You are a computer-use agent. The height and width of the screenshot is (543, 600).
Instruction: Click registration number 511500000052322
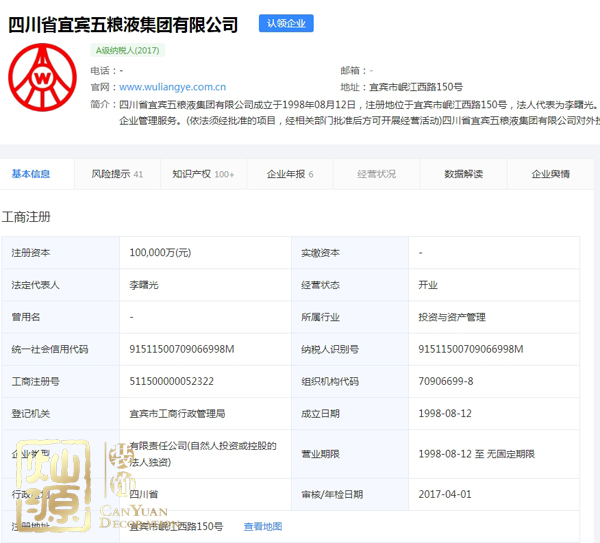tap(171, 381)
